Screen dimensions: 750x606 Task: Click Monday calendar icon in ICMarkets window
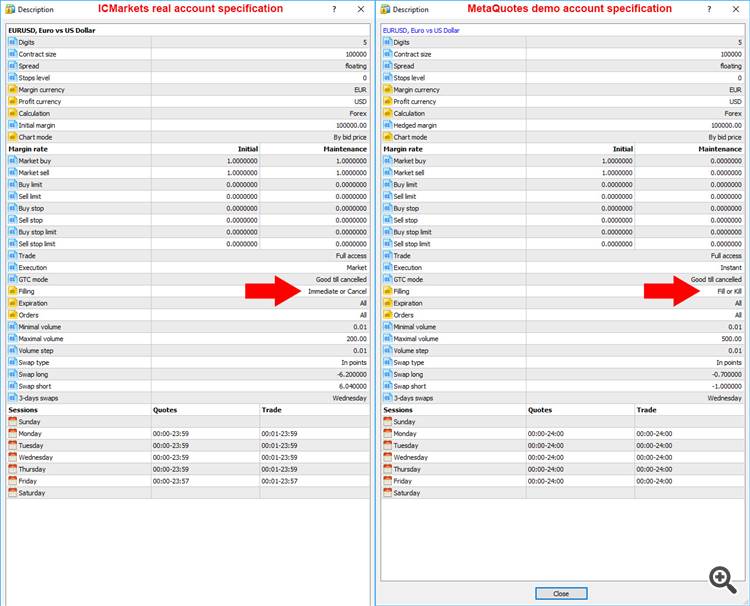pos(12,433)
